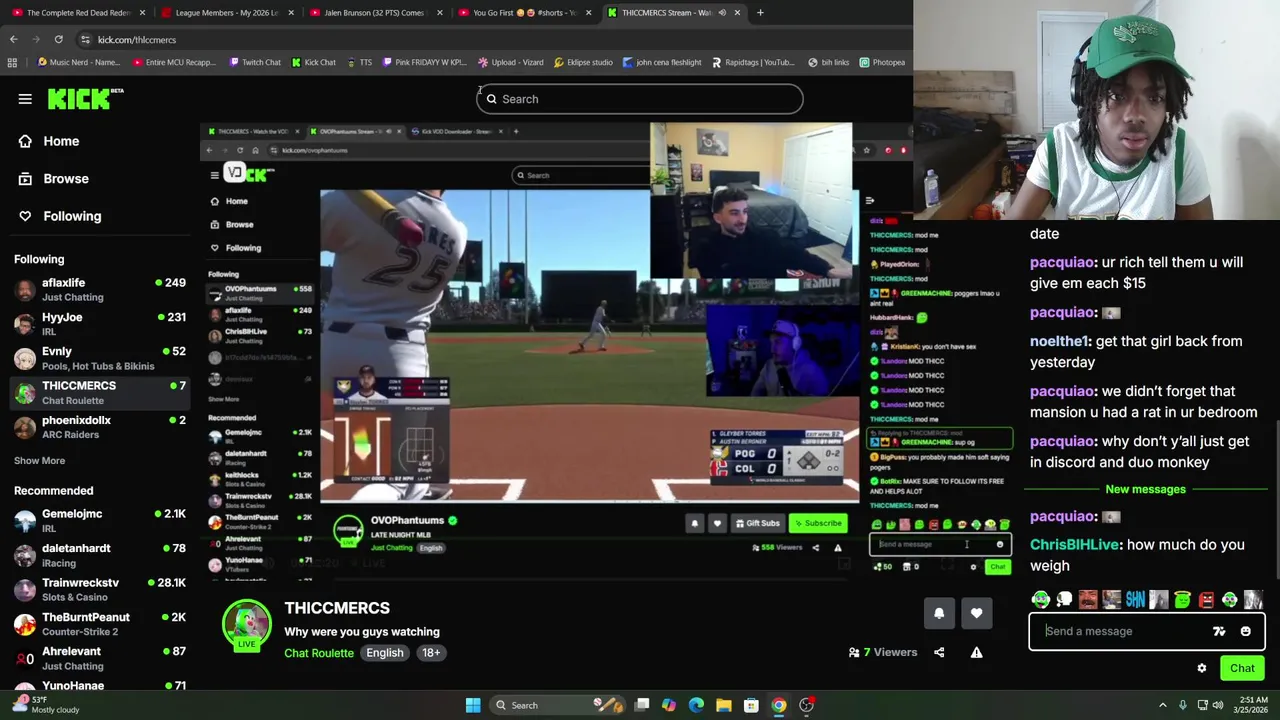
Task: Switch to Jalen Brunson (32 PTS) tab
Action: (x=375, y=13)
